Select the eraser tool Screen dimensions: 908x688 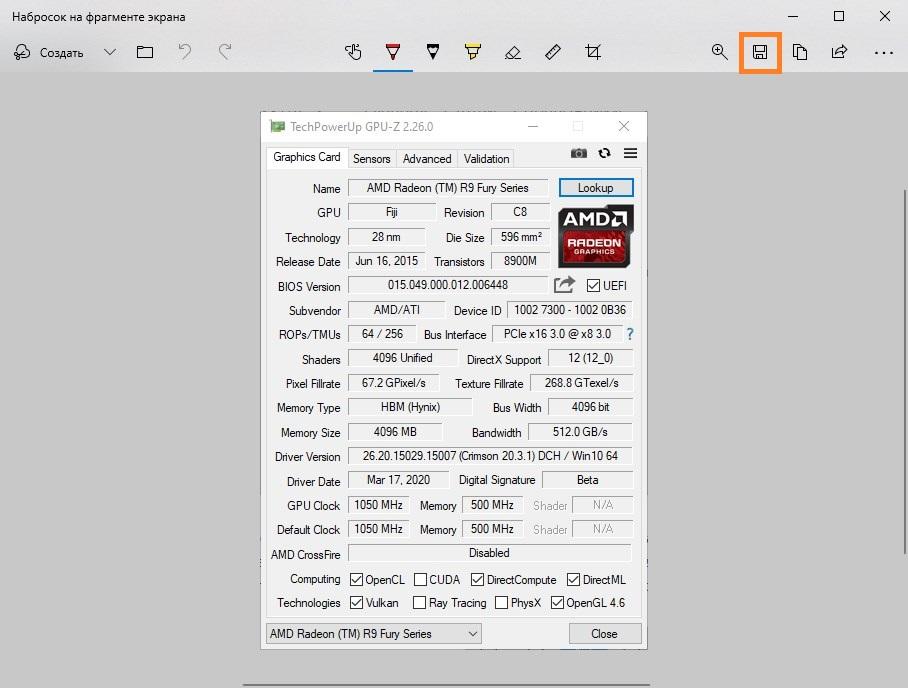[x=512, y=53]
